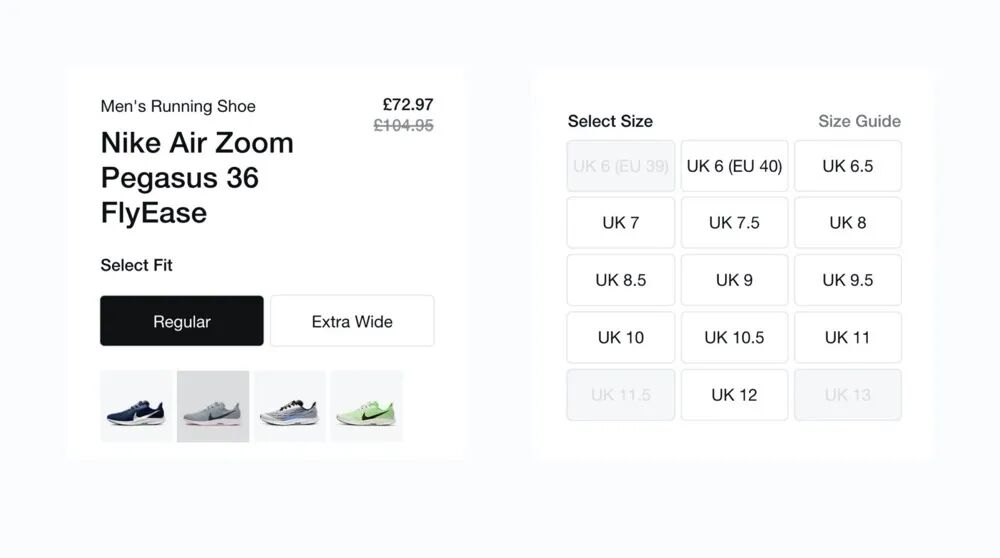Pick size UK 8.5
The width and height of the screenshot is (1000, 558).
[620, 280]
